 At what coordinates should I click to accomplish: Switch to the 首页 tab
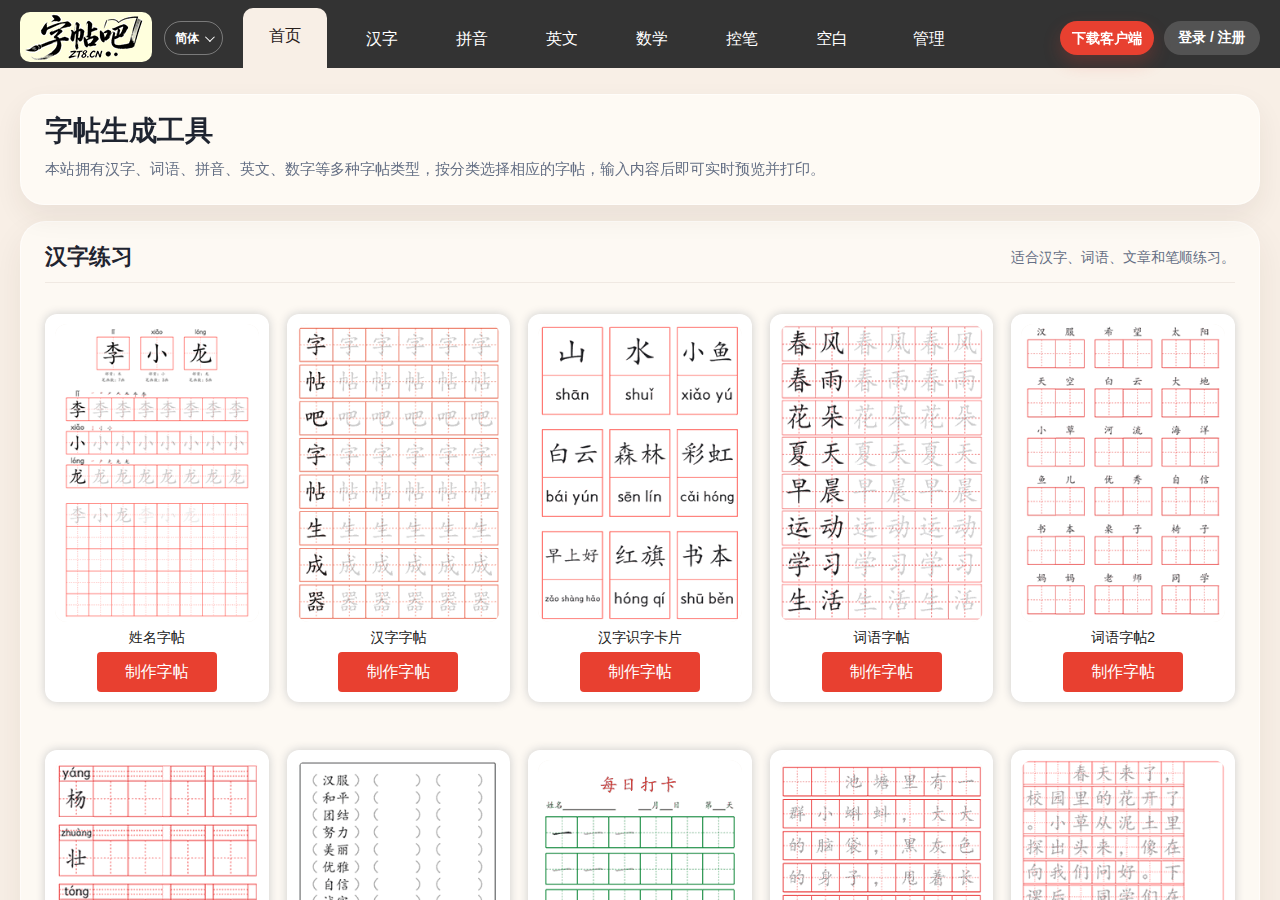[x=285, y=37]
